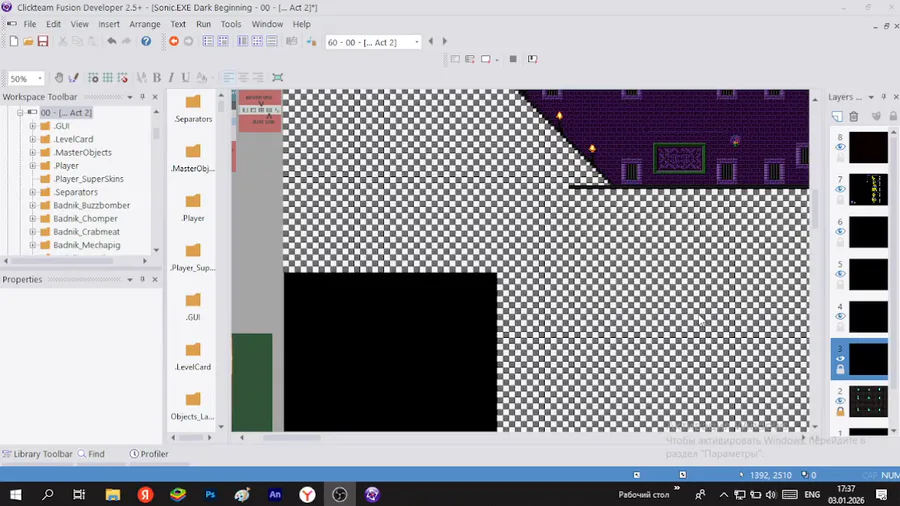
Task: Open the Event Editor grid icon
Action: coord(257,41)
